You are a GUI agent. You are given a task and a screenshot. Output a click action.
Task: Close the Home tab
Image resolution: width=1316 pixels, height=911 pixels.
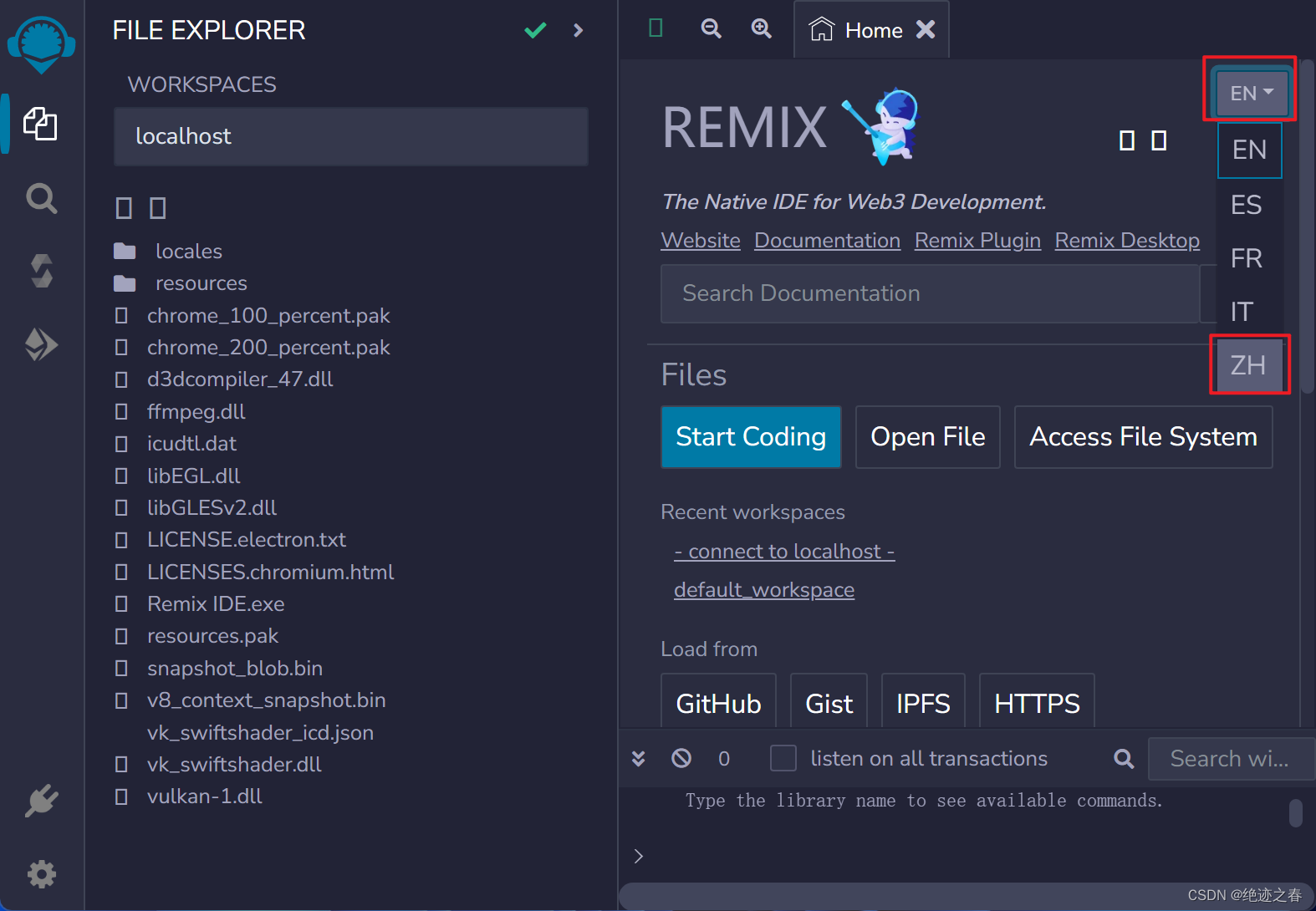[926, 30]
